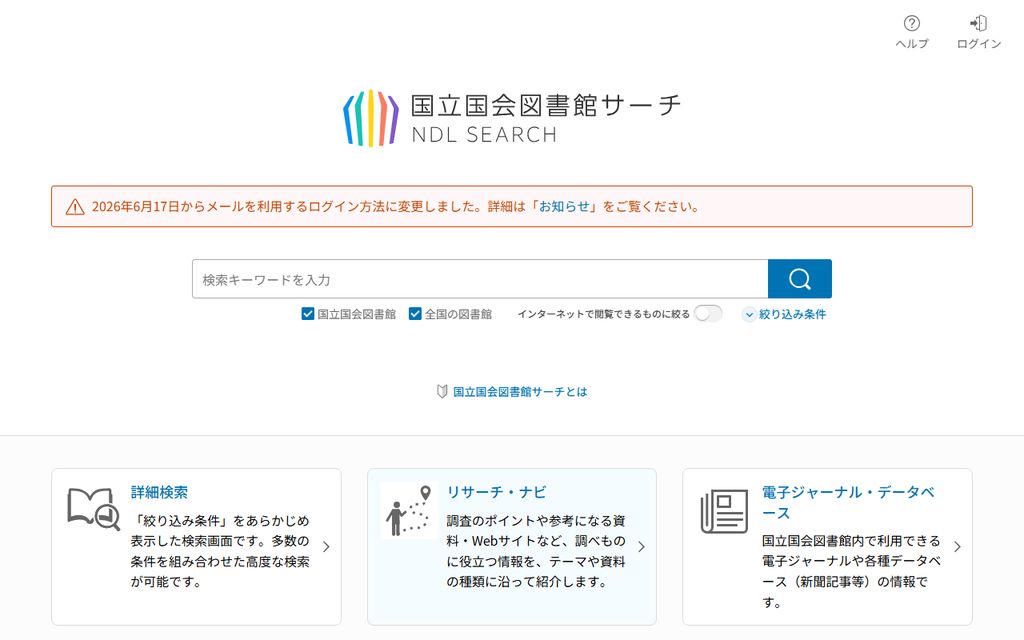
Task: Click the 国立国会図書館 checkbox label text
Action: [x=357, y=314]
